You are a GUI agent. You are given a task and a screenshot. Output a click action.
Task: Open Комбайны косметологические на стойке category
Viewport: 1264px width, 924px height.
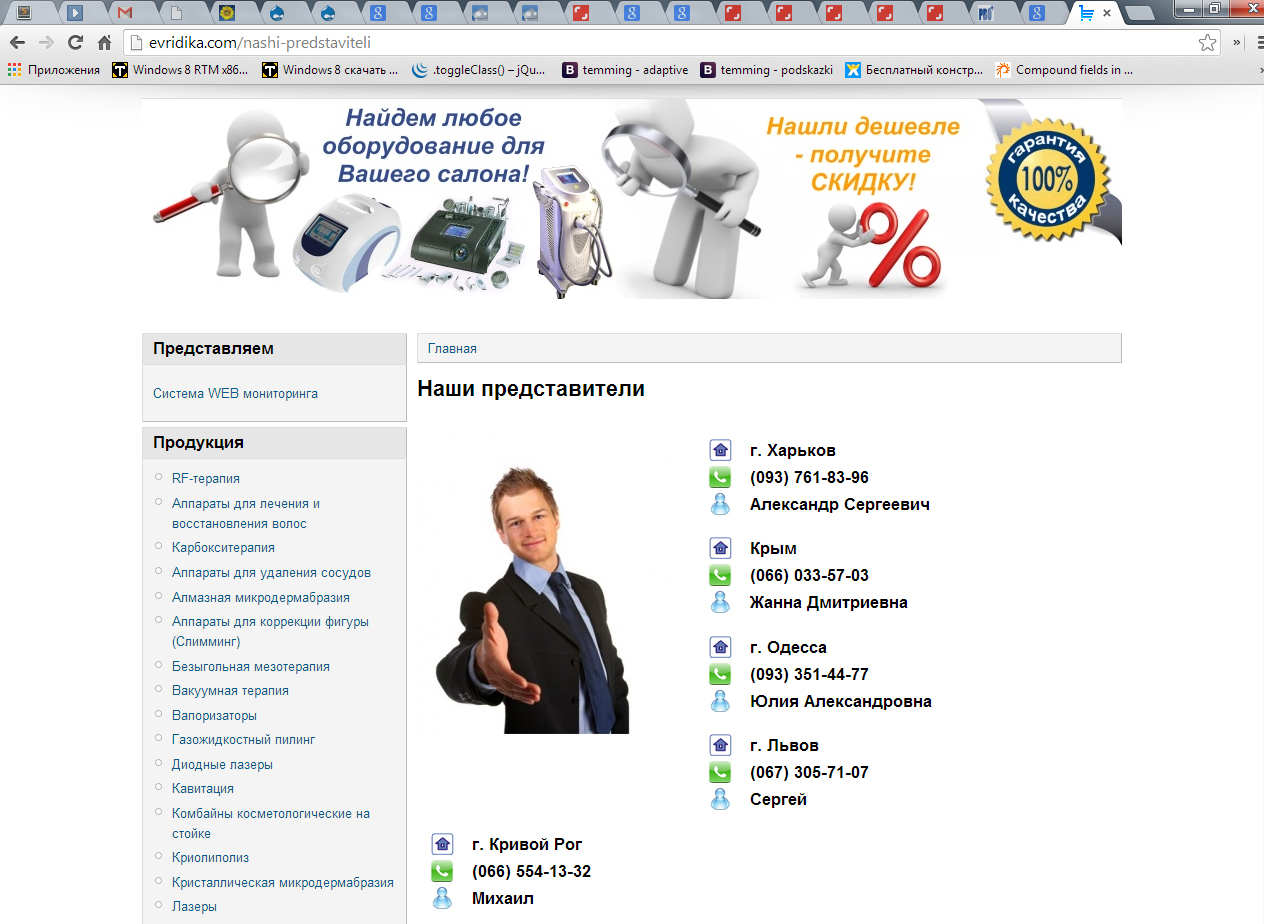pos(271,823)
